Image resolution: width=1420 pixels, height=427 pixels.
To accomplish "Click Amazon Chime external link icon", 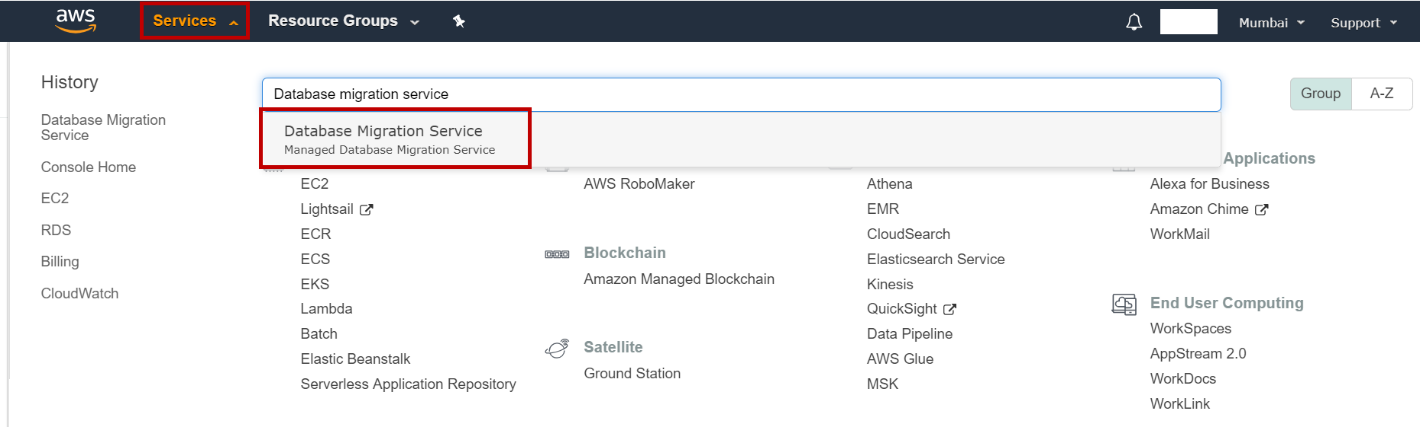I will point(1262,210).
